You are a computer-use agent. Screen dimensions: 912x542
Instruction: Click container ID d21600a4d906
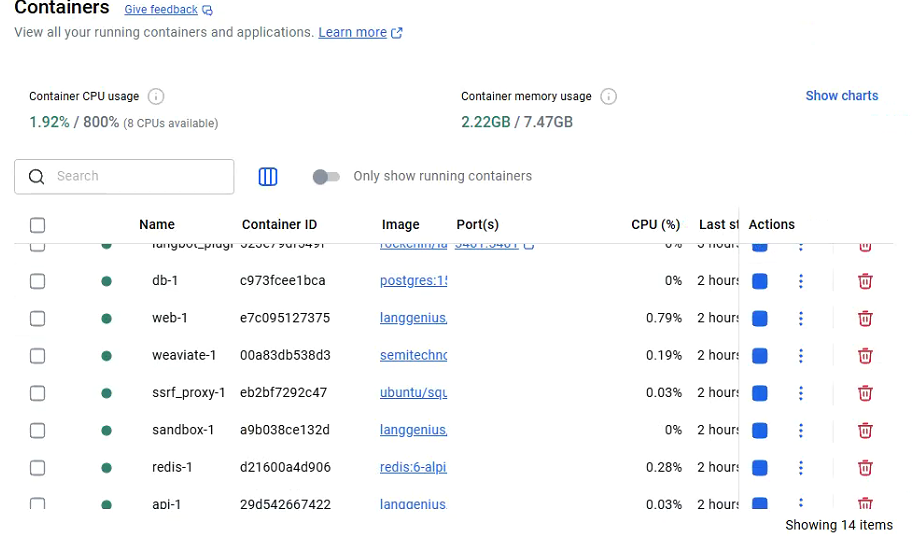click(285, 467)
